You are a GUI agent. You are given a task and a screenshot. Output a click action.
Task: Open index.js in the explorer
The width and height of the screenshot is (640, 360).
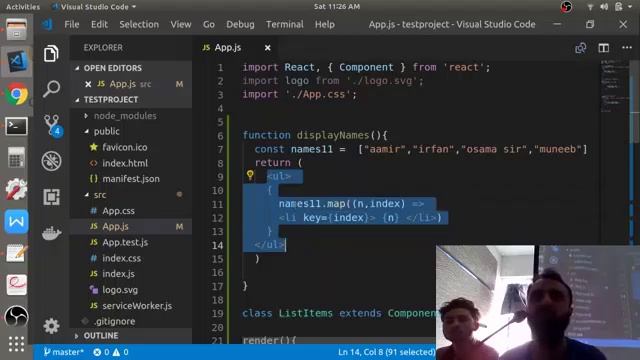click(x=118, y=274)
